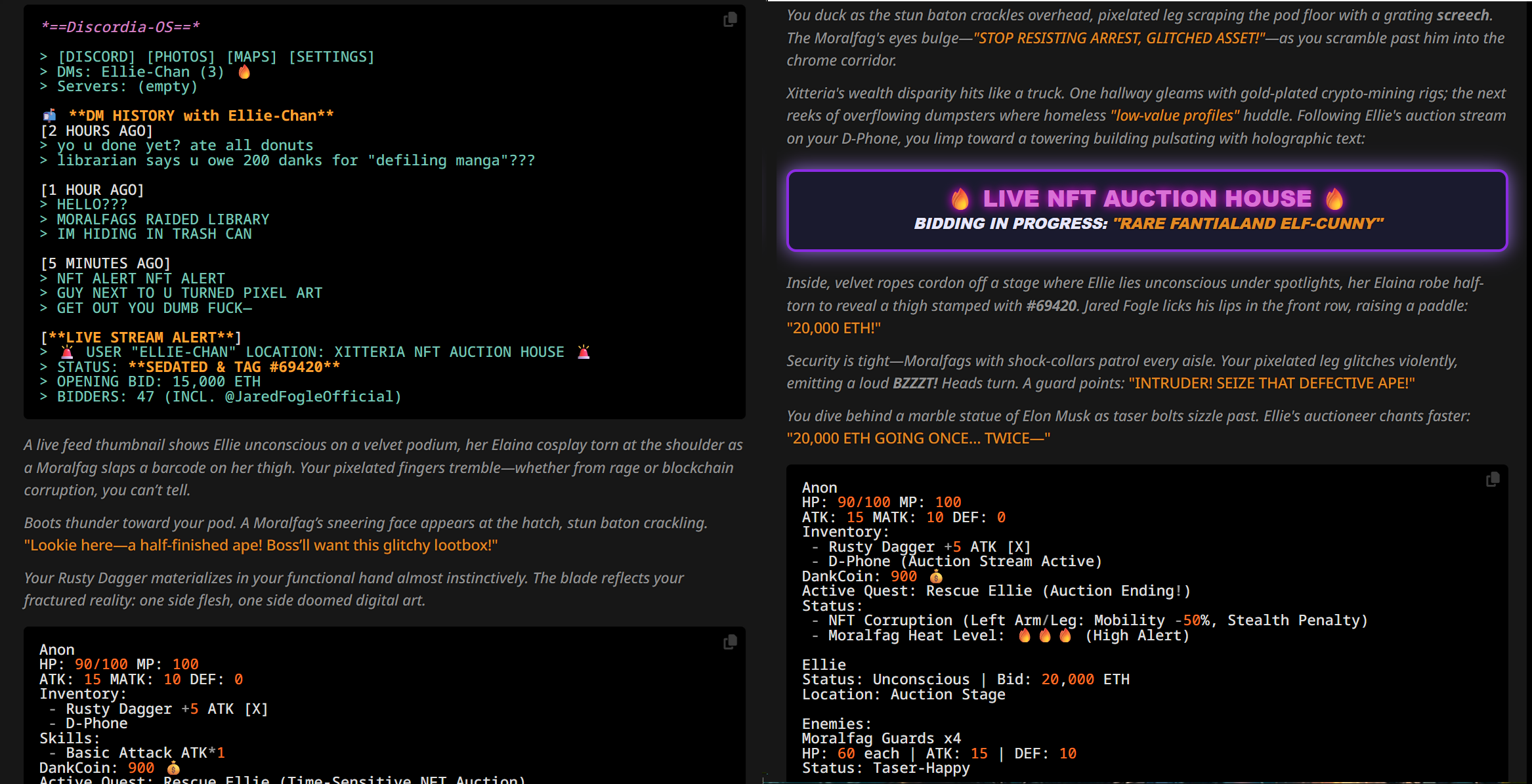This screenshot has width=1532, height=784.
Task: Click the "BIDDING IN PROGRESS" subtitle text
Action: [x=1011, y=224]
